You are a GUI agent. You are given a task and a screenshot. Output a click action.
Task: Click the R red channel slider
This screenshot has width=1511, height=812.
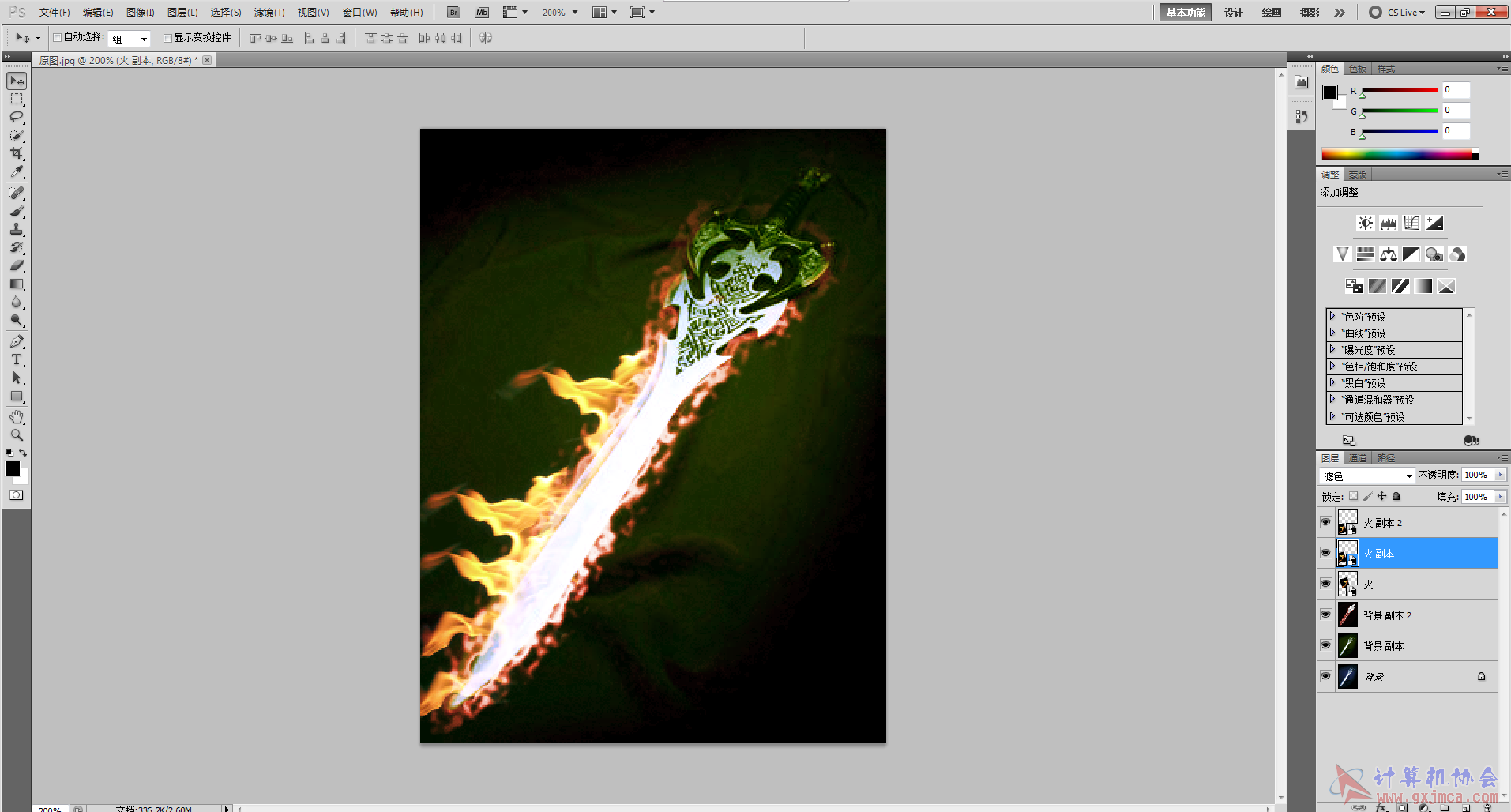[1400, 90]
